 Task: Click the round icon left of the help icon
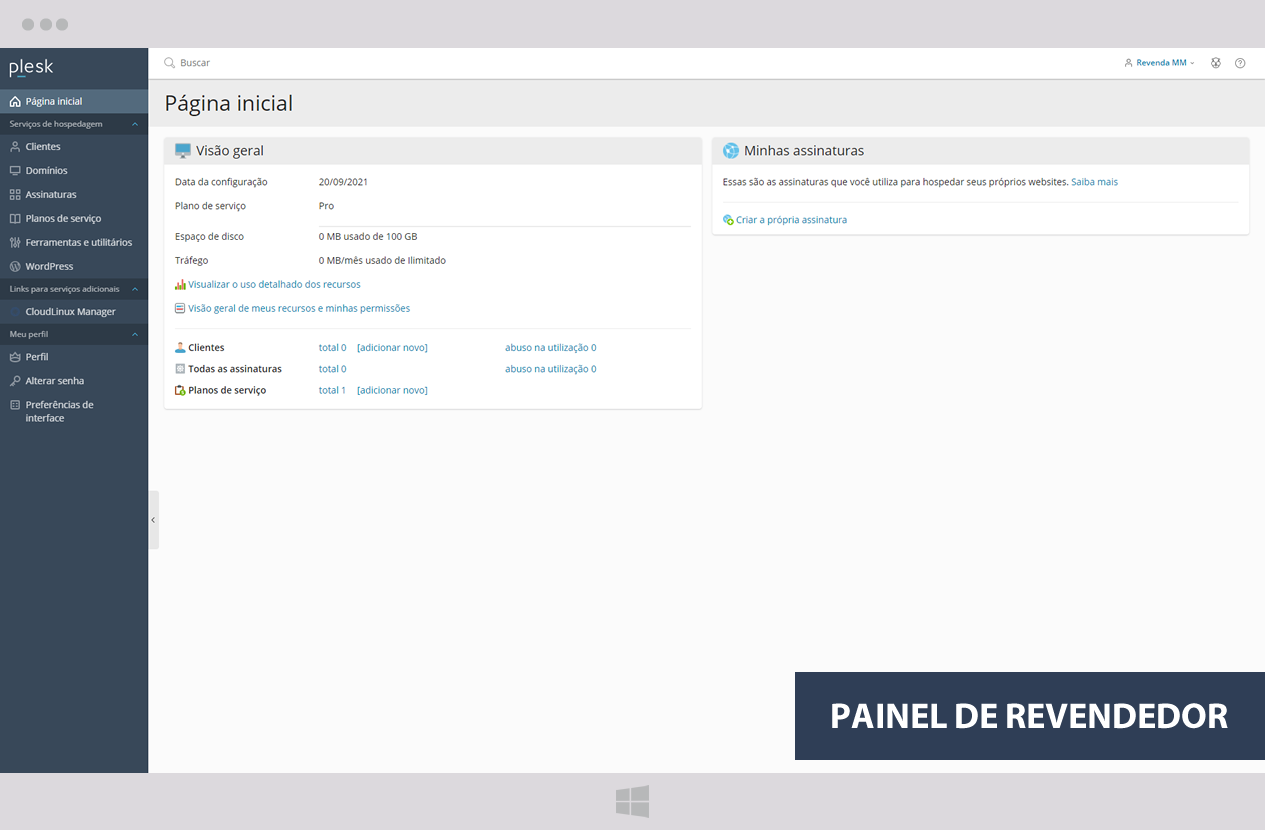click(1216, 63)
